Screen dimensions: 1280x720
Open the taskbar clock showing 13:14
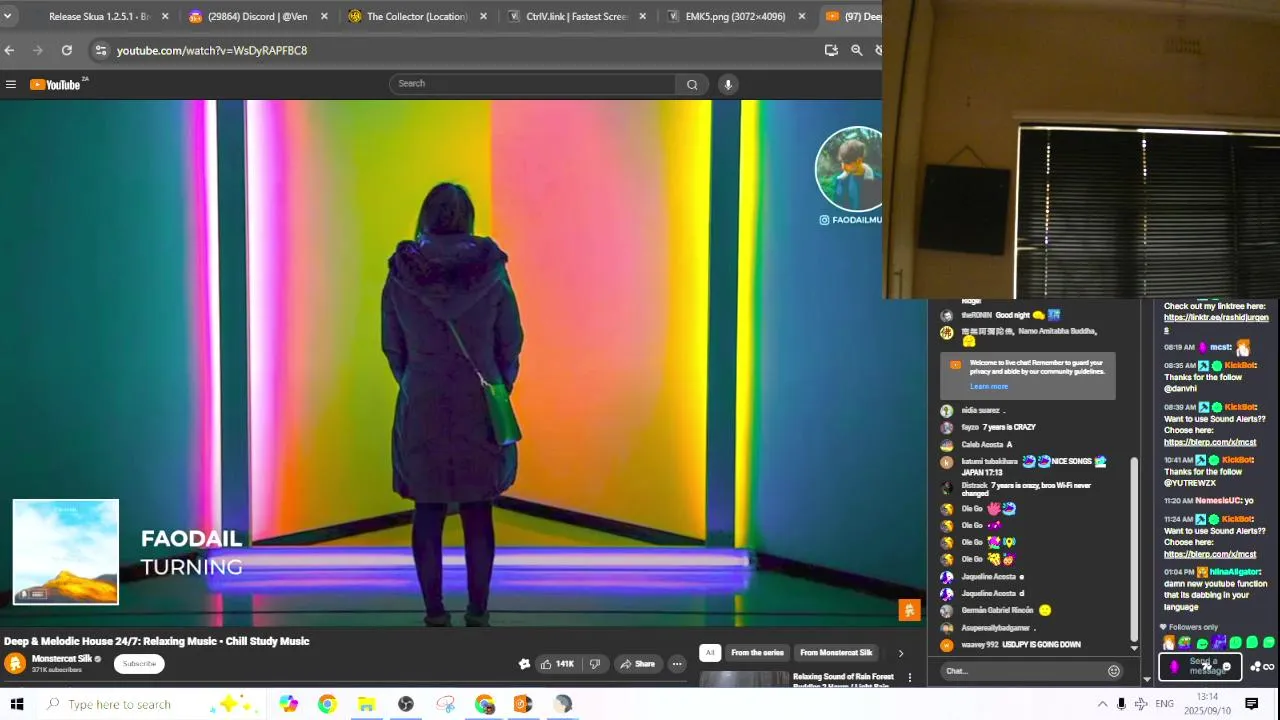point(1207,703)
